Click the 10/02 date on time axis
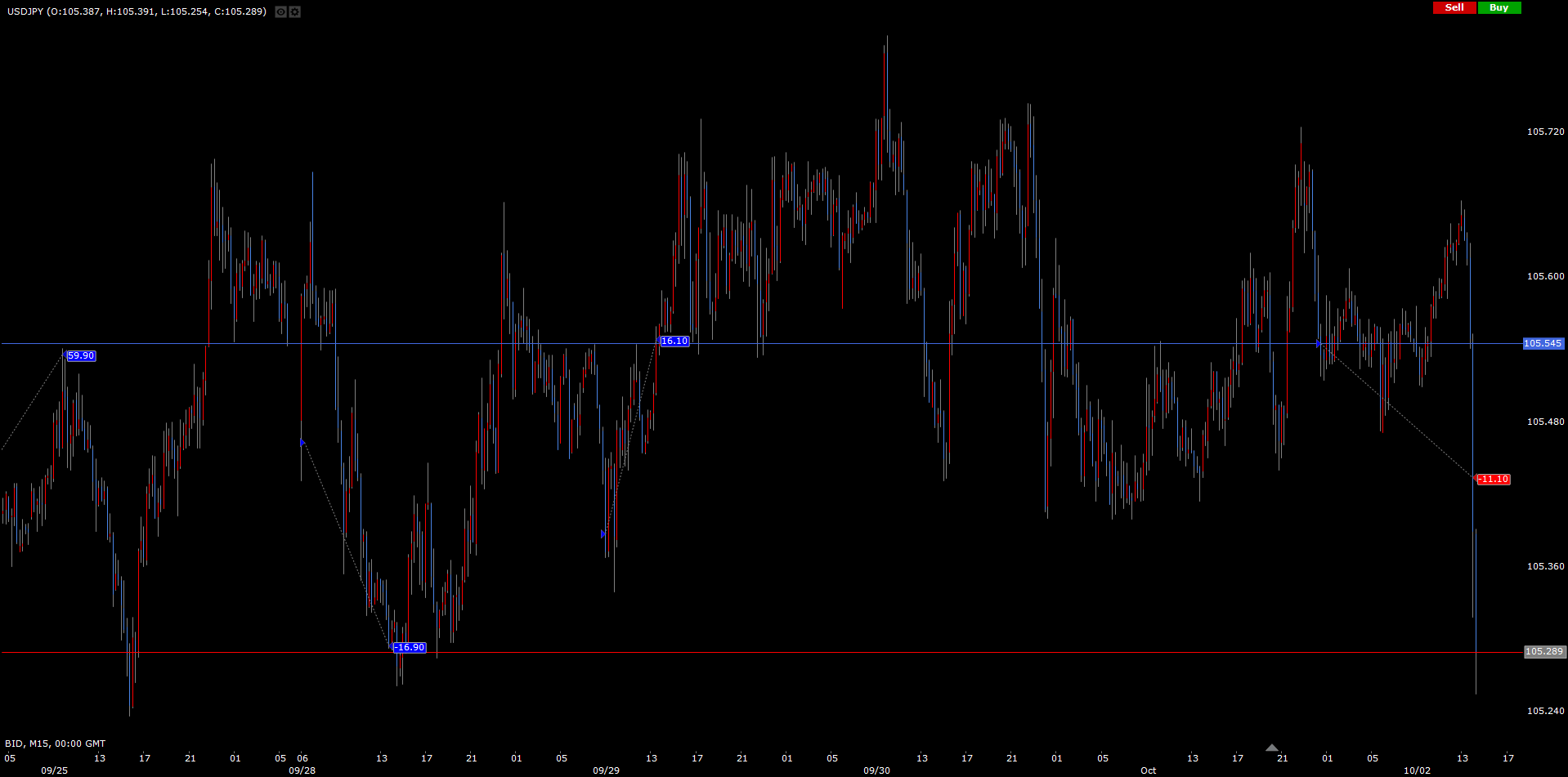Image resolution: width=1568 pixels, height=777 pixels. pyautogui.click(x=1417, y=770)
